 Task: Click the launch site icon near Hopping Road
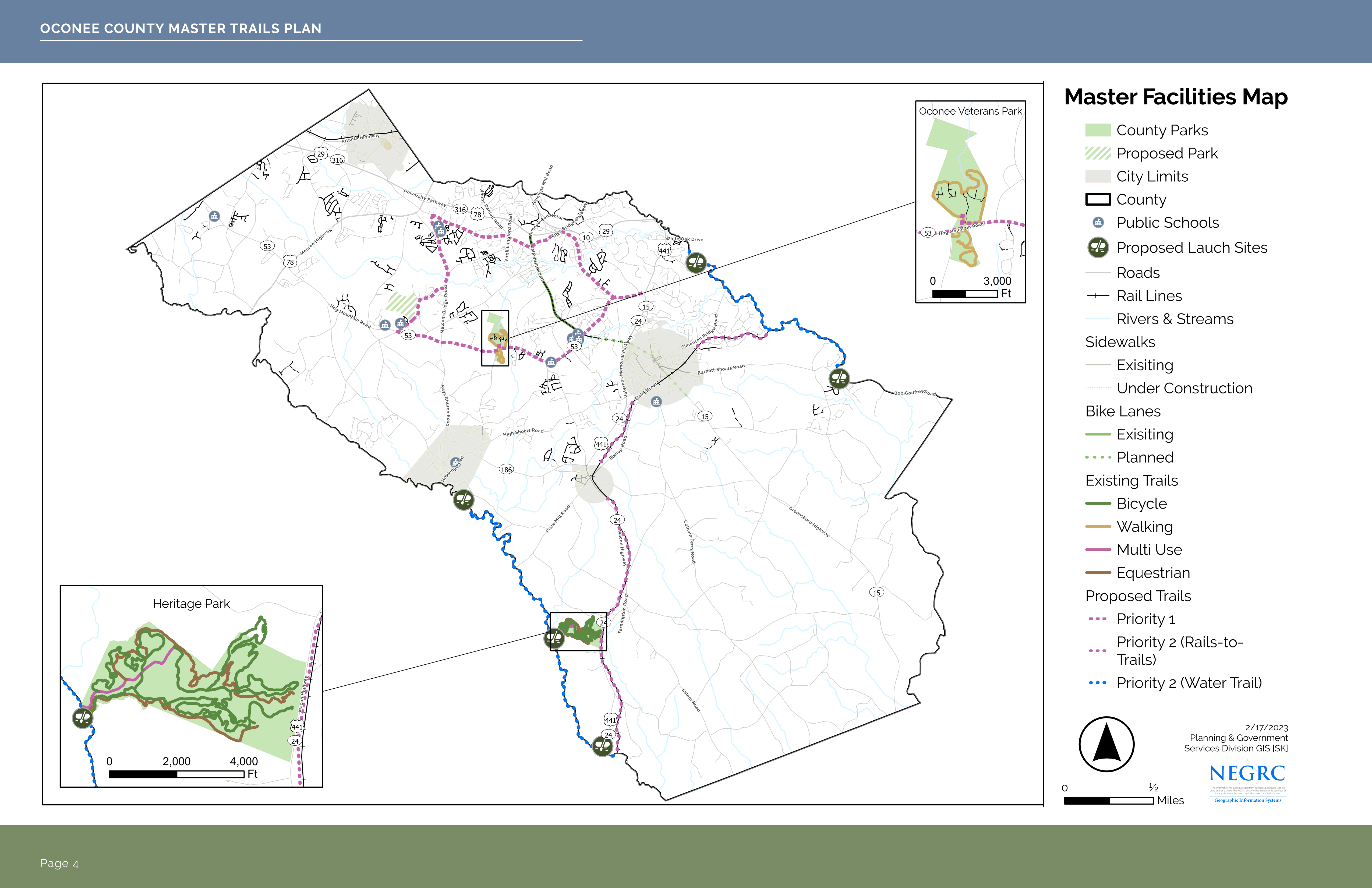click(464, 499)
